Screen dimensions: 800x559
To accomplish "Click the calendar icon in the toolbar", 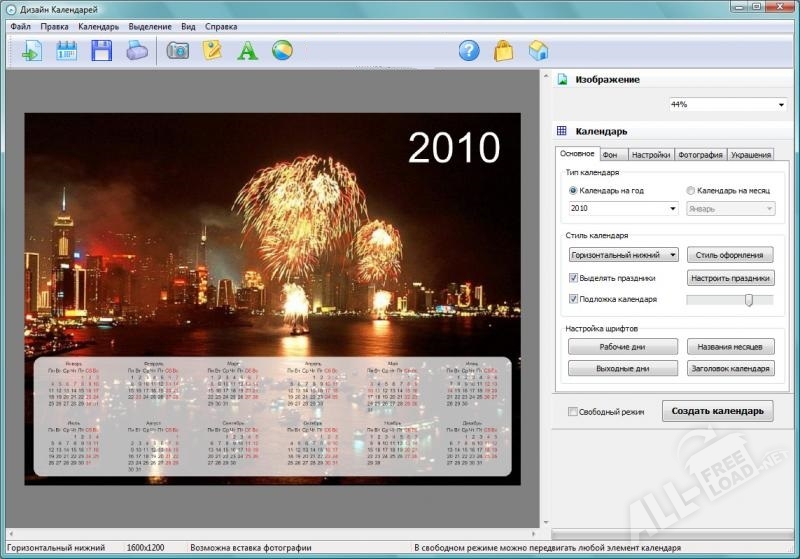I will pos(66,51).
